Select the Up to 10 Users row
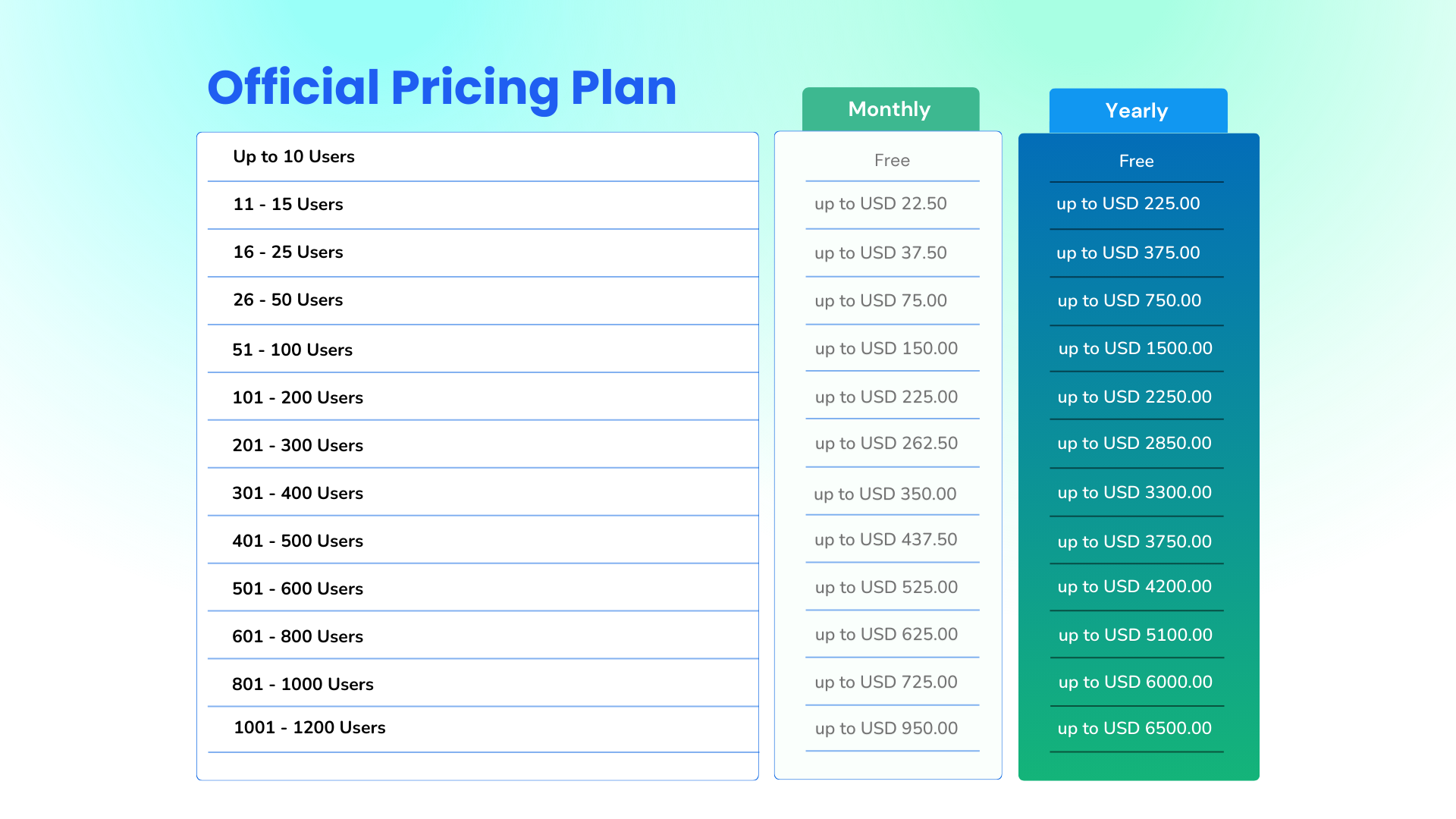The width and height of the screenshot is (1456, 819). click(293, 157)
